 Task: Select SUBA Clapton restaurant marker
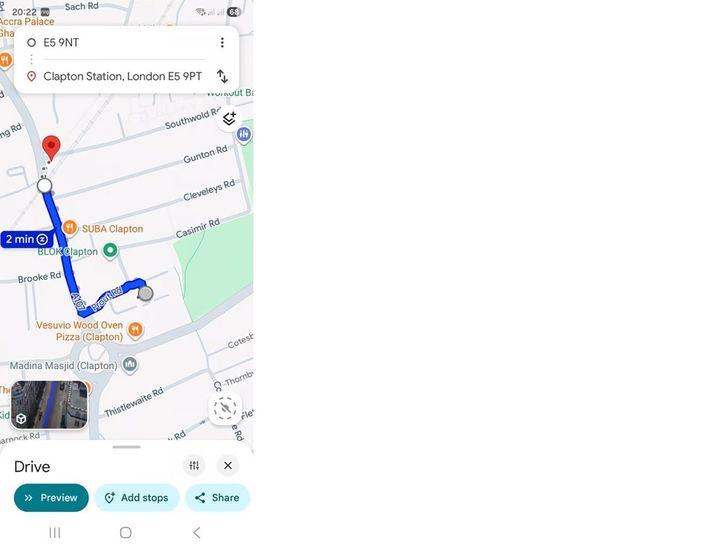(69, 228)
